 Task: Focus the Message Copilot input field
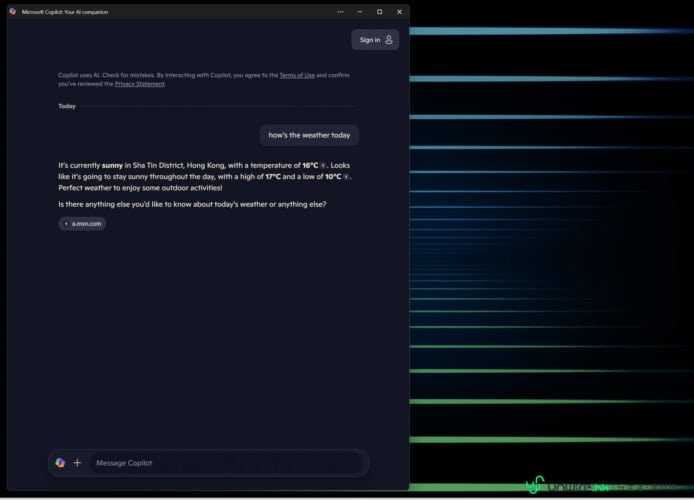coord(220,463)
